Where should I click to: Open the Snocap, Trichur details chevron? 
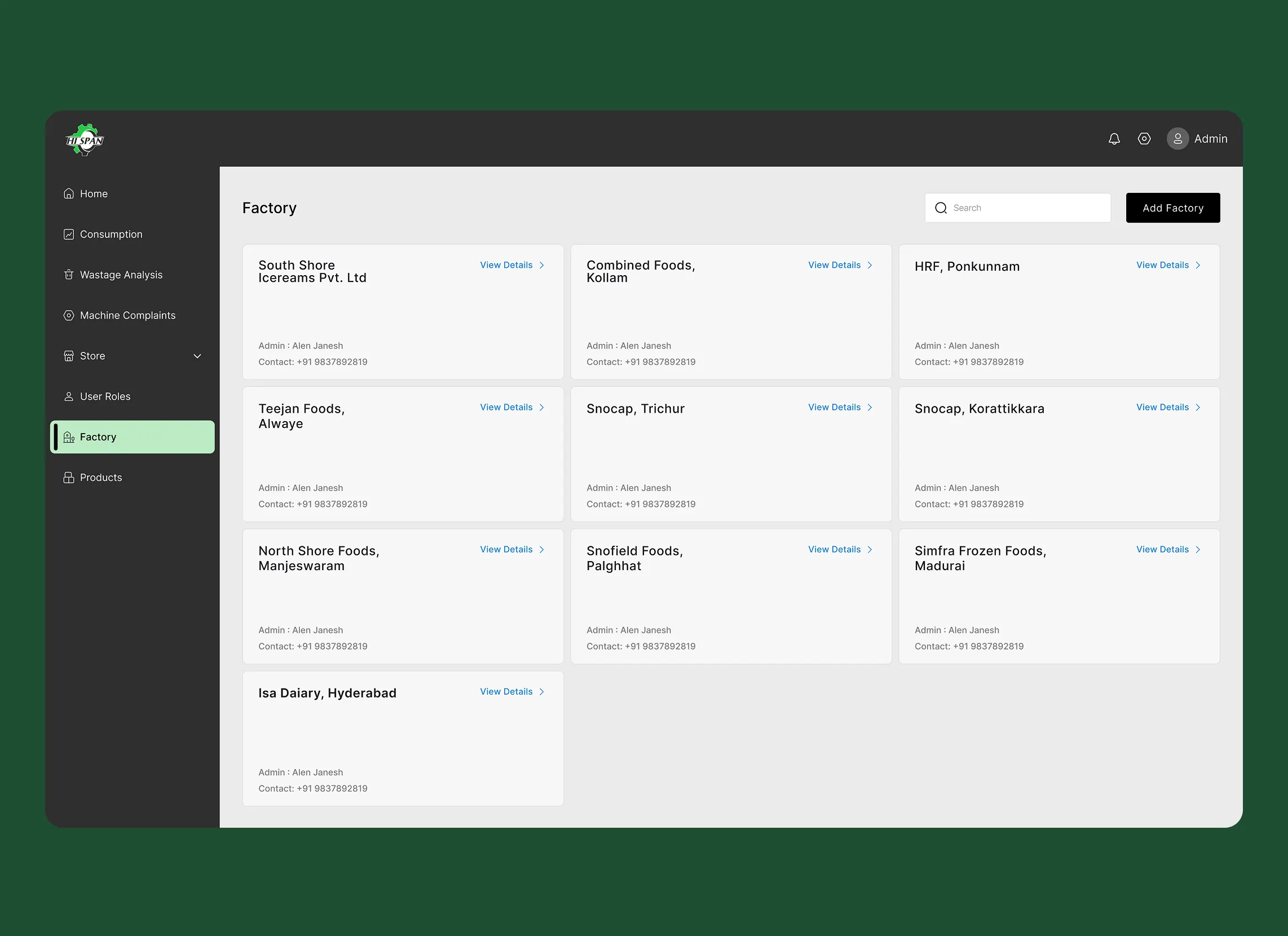coord(870,407)
